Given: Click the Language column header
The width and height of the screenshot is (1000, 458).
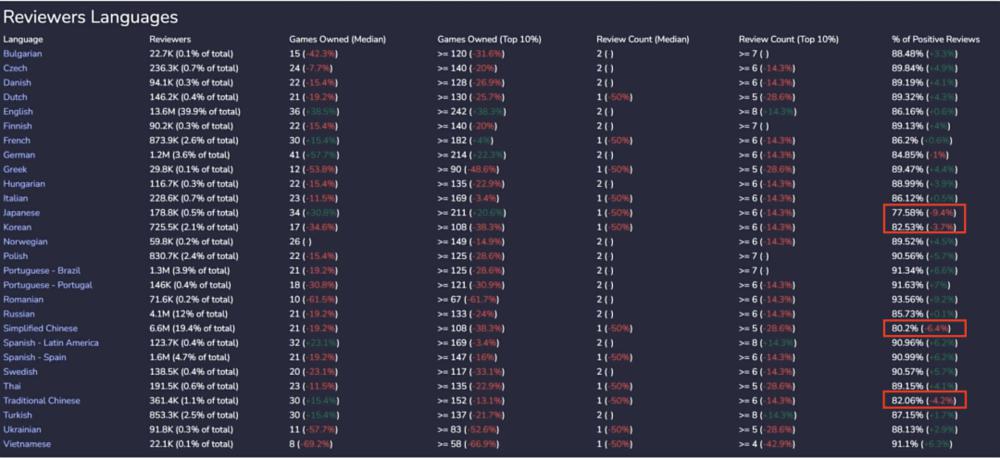Looking at the screenshot, I should pyautogui.click(x=23, y=39).
